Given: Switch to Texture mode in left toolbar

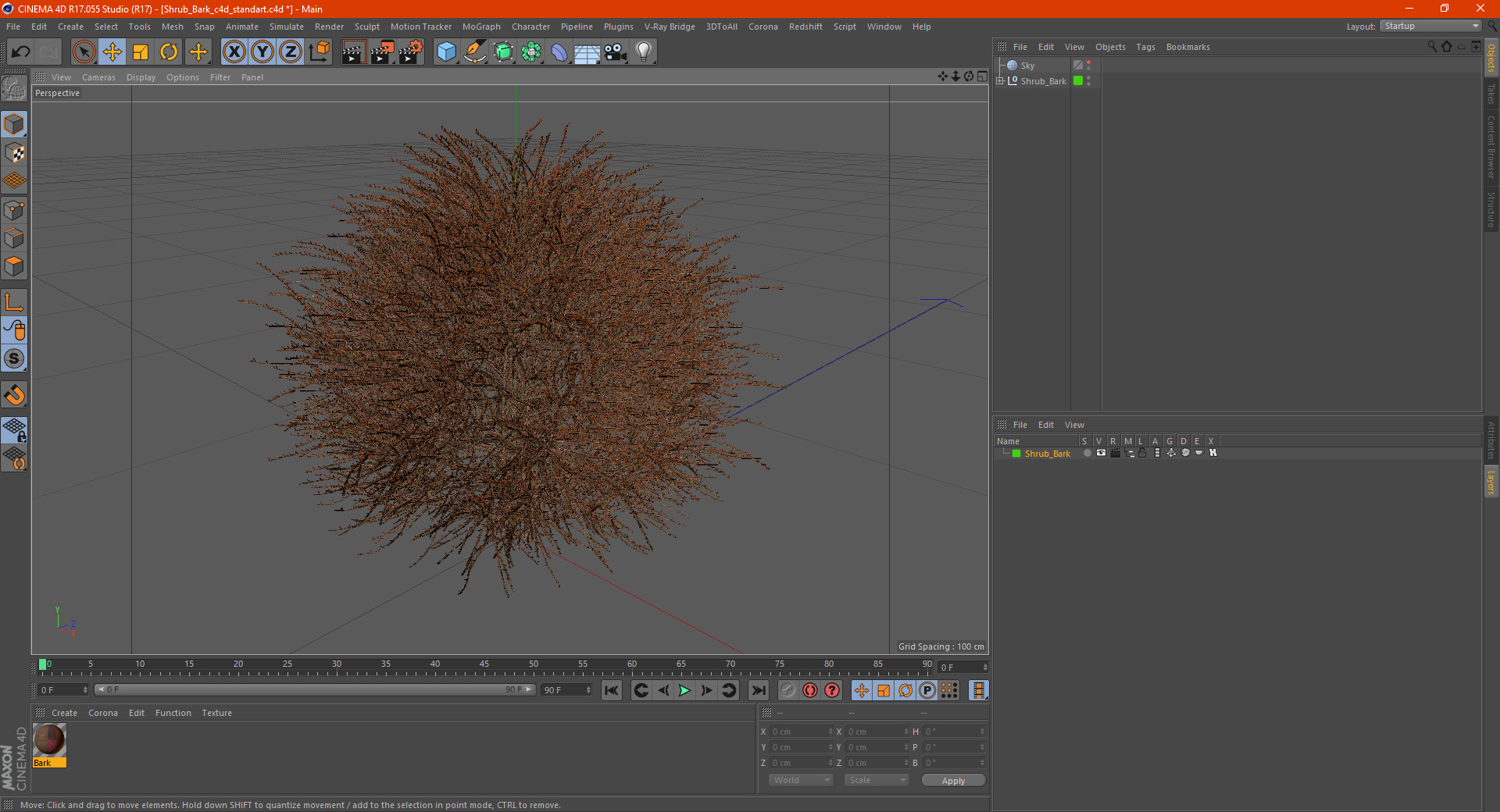Looking at the screenshot, I should tap(14, 153).
